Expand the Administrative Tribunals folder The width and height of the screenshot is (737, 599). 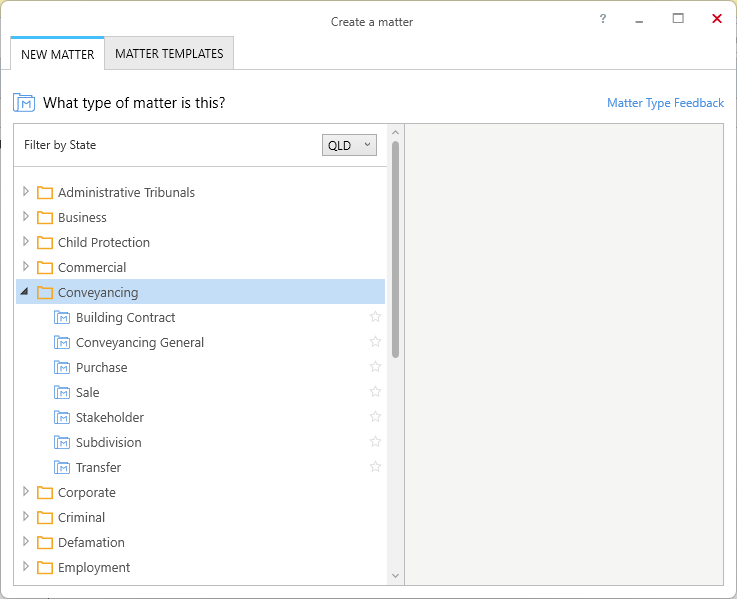tap(26, 191)
